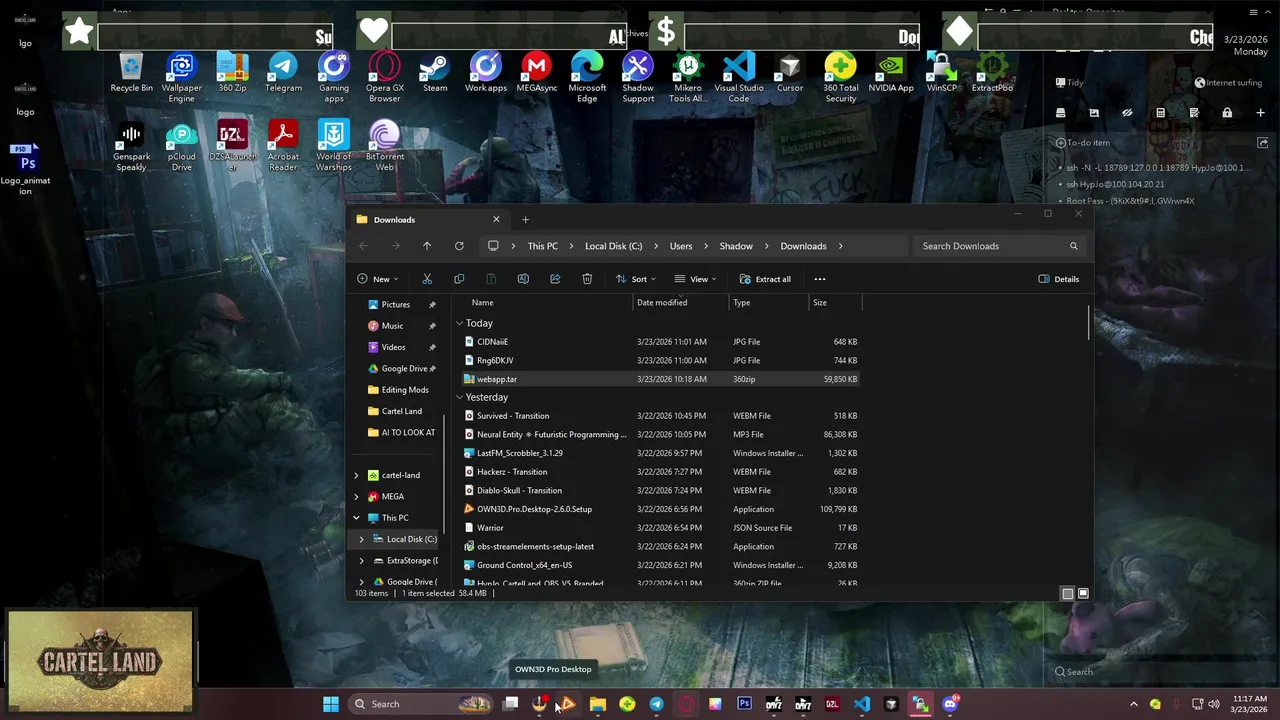Viewport: 1280px width, 720px height.
Task: Click the Cut scissors icon in Explorer toolbar
Action: [427, 279]
